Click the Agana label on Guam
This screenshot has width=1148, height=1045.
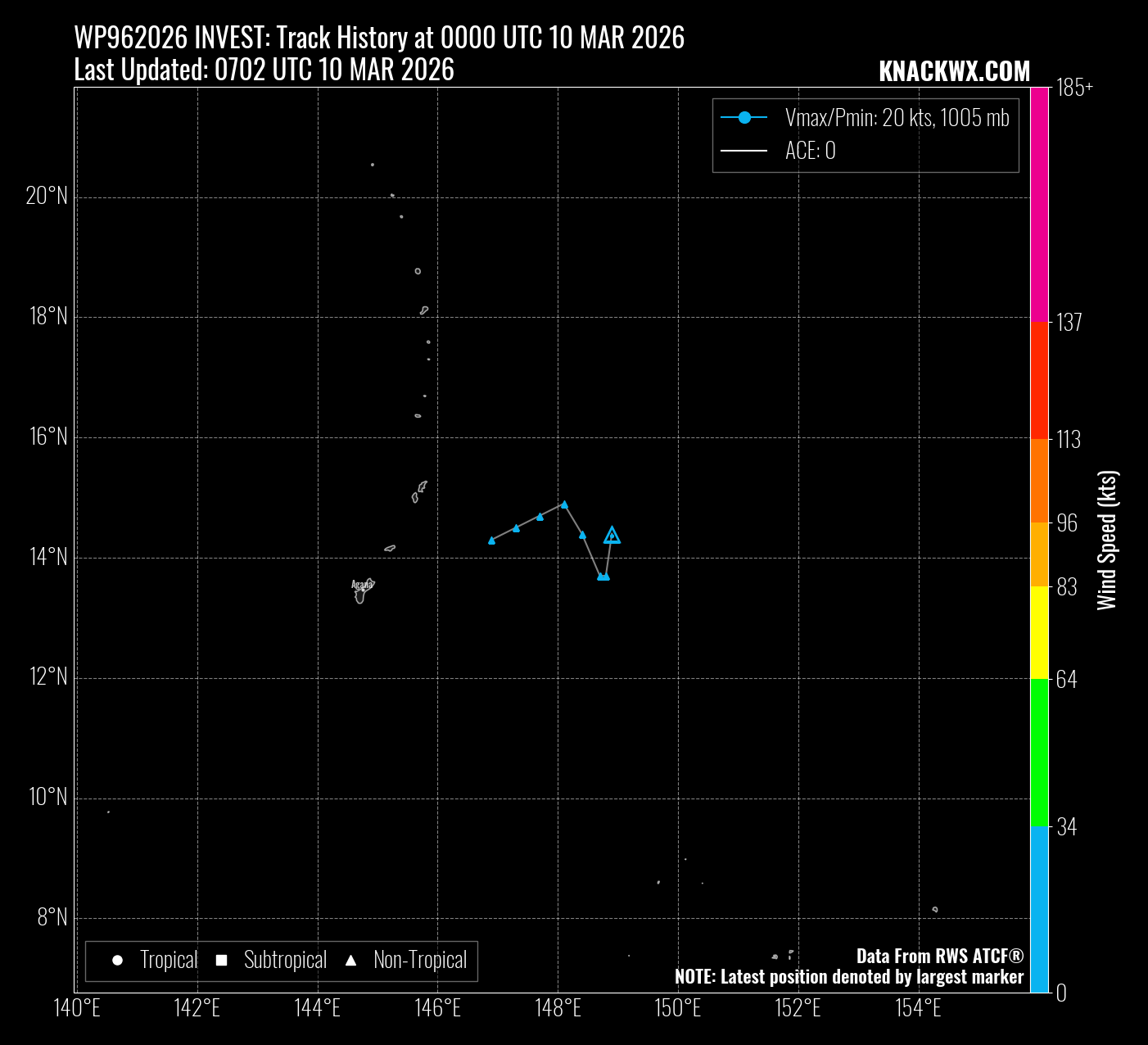361,584
